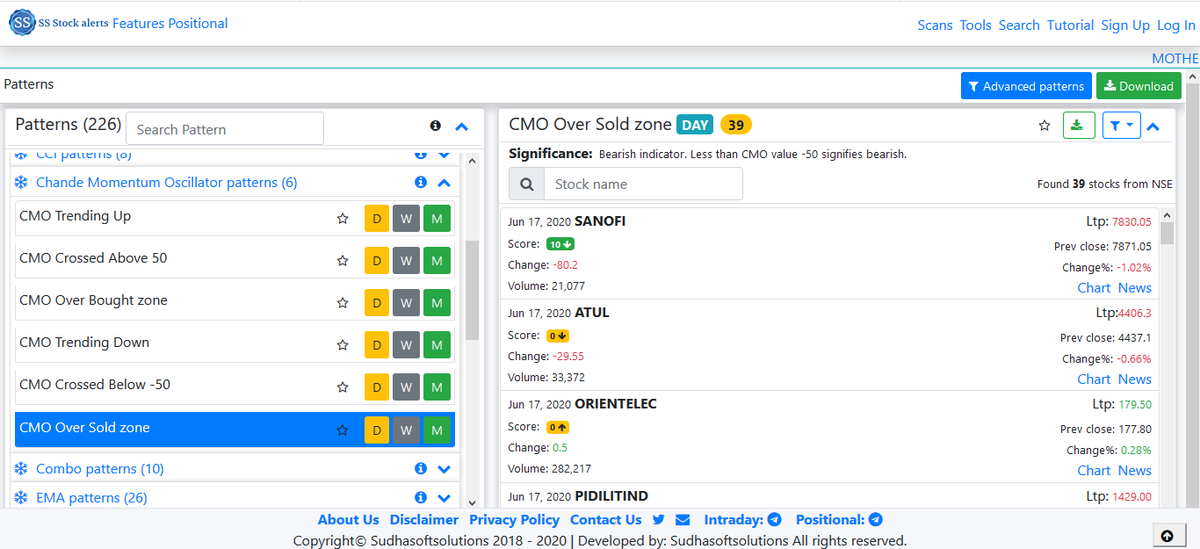Go to Log In
1200x549 pixels.
(x=1176, y=25)
